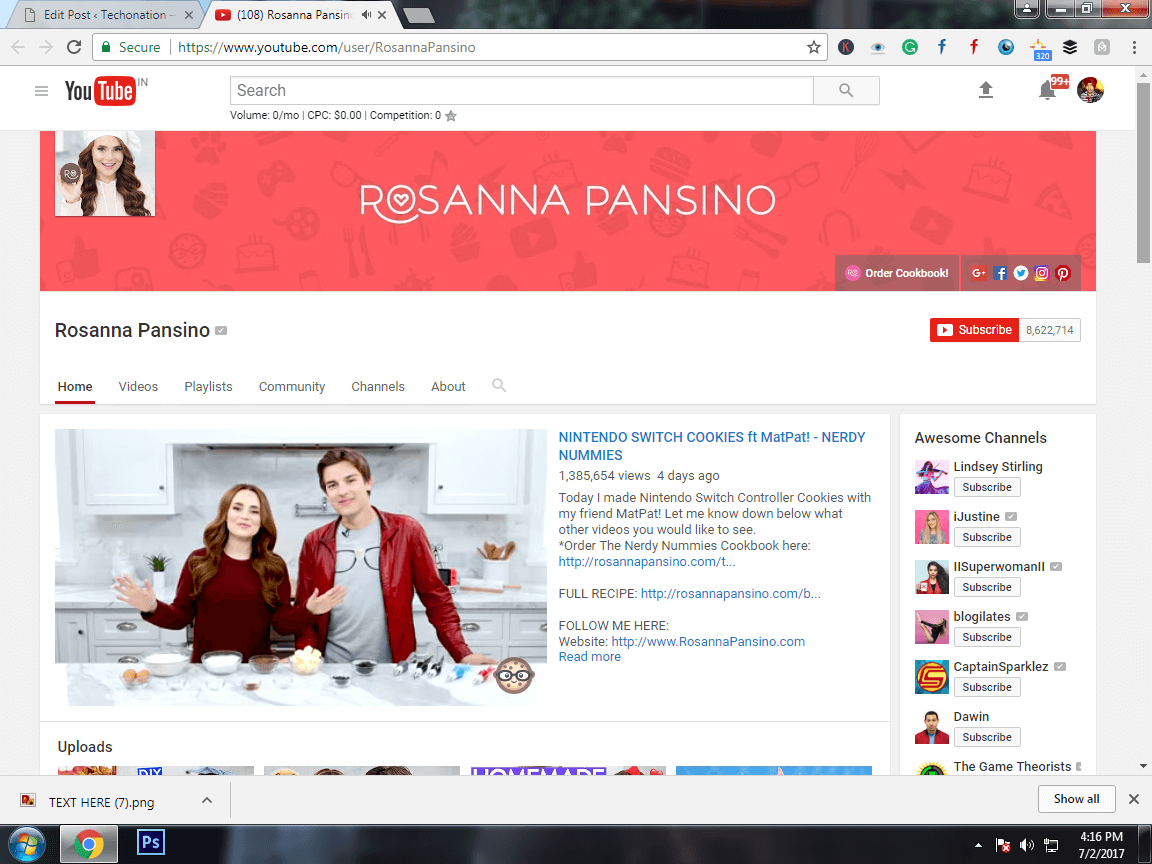Click the page vertical scrollbar thumb
1152x864 pixels.
pos(1143,173)
